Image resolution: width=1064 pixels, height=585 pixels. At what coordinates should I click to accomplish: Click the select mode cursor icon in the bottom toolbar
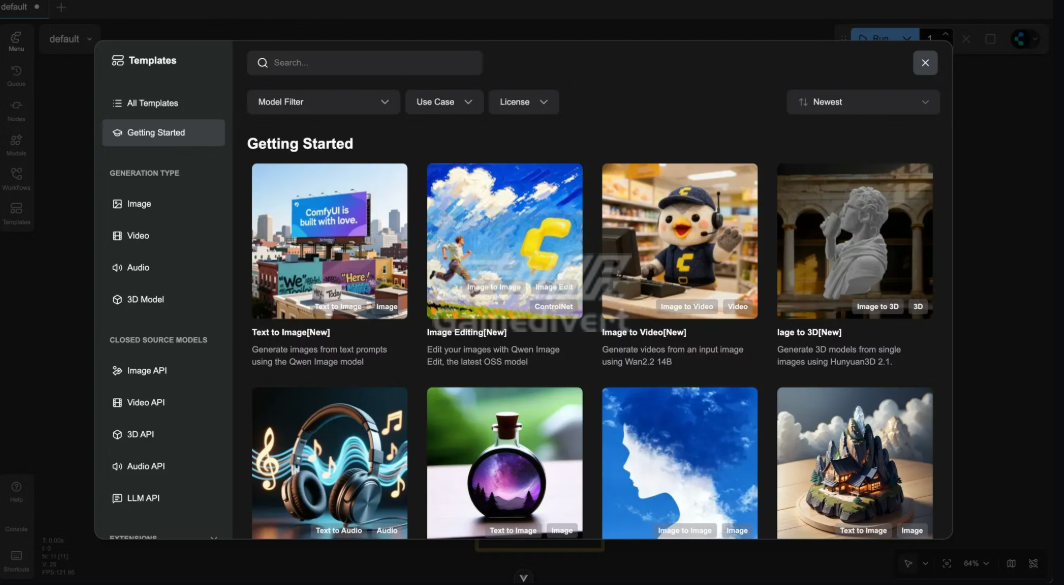[908, 563]
